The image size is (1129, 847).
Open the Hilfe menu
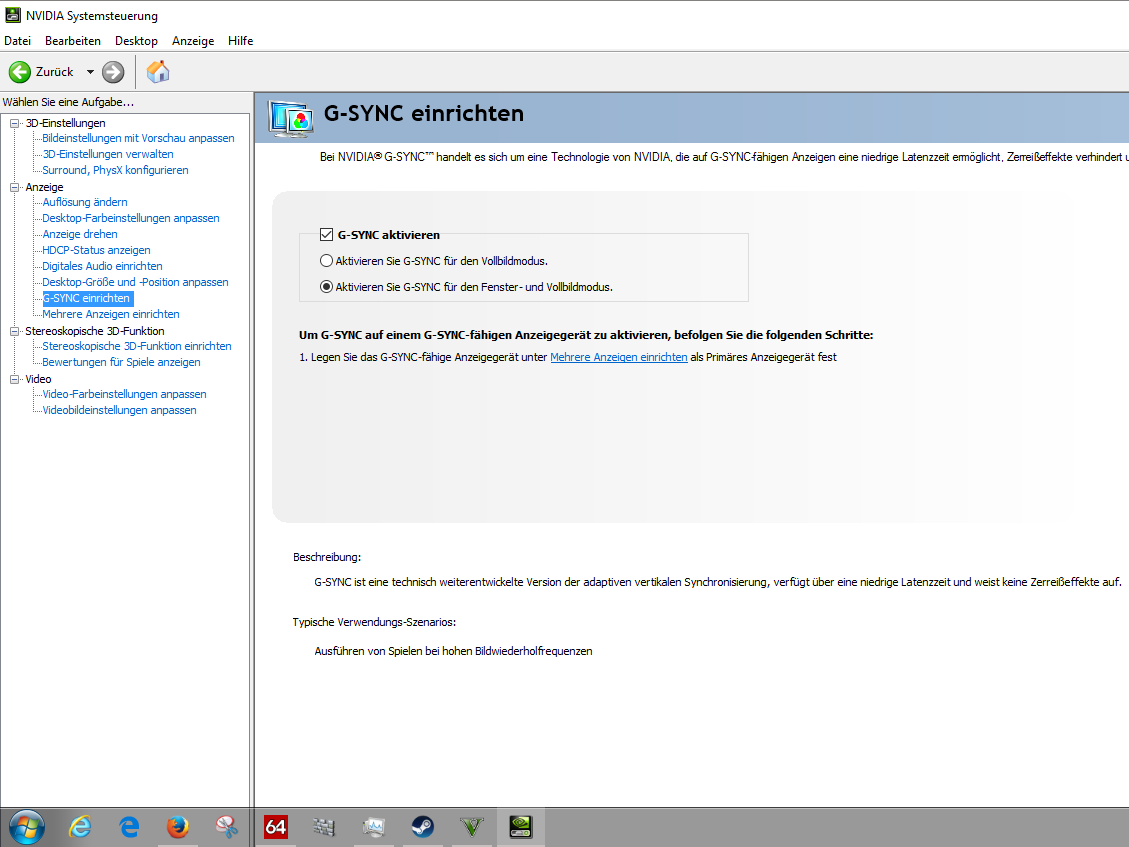pos(240,41)
